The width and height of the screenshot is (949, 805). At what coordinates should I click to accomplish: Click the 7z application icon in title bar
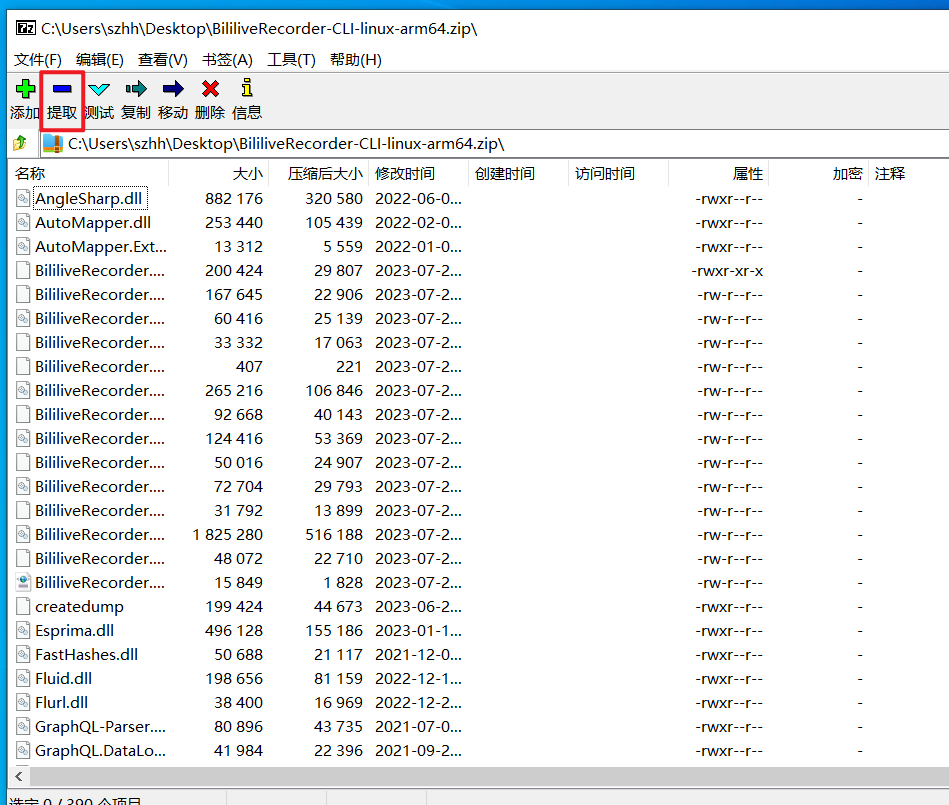(x=25, y=28)
